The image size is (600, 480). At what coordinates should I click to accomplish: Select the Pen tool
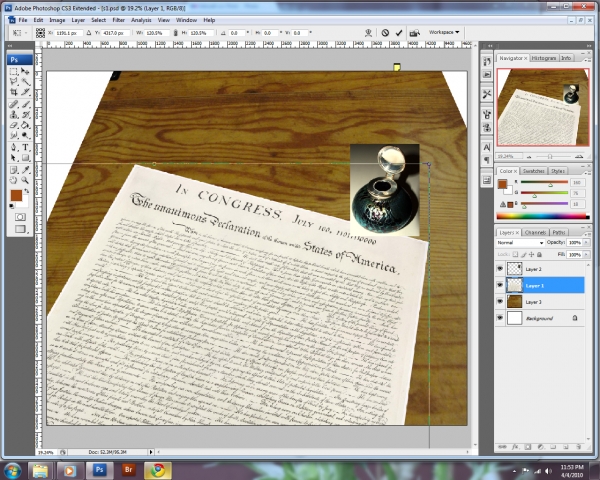click(x=14, y=147)
